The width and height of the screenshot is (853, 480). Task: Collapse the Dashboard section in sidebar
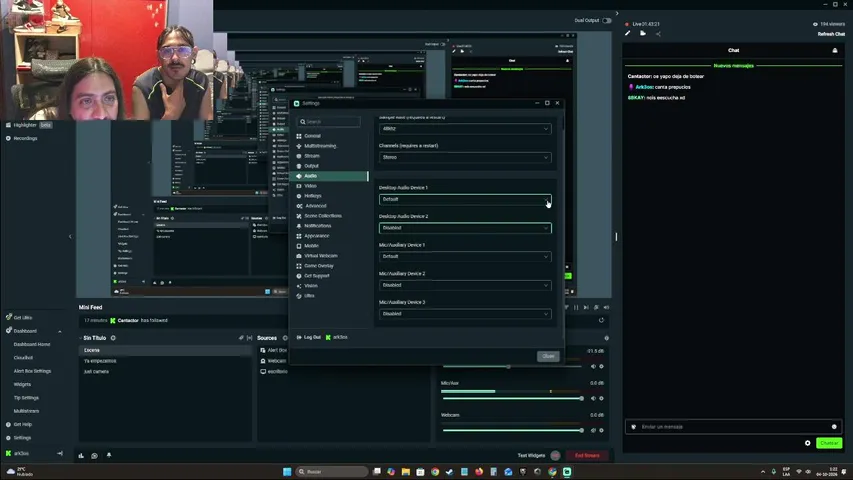pos(60,331)
